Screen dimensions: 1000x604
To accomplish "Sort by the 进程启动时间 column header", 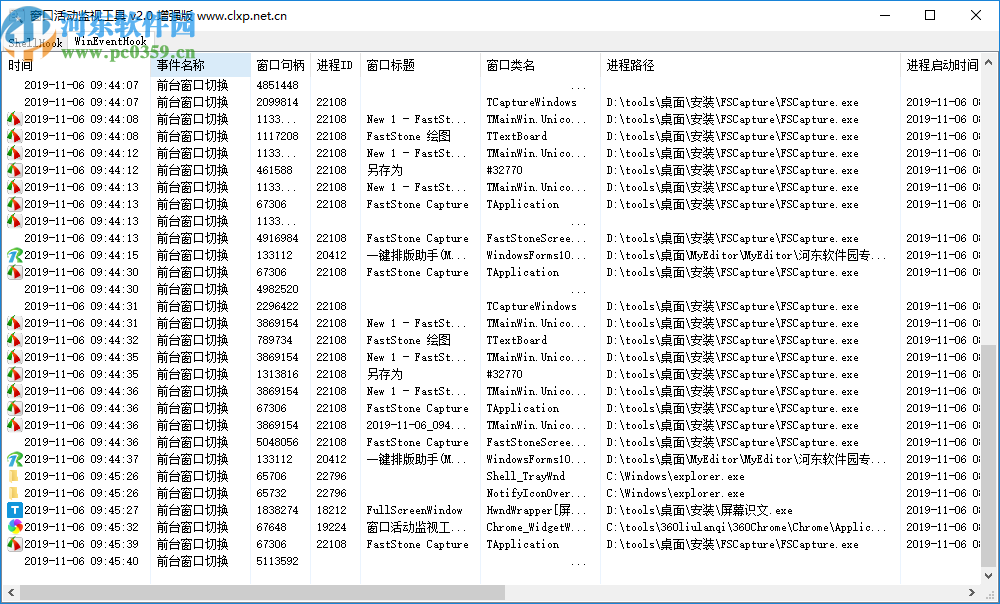I will click(941, 65).
